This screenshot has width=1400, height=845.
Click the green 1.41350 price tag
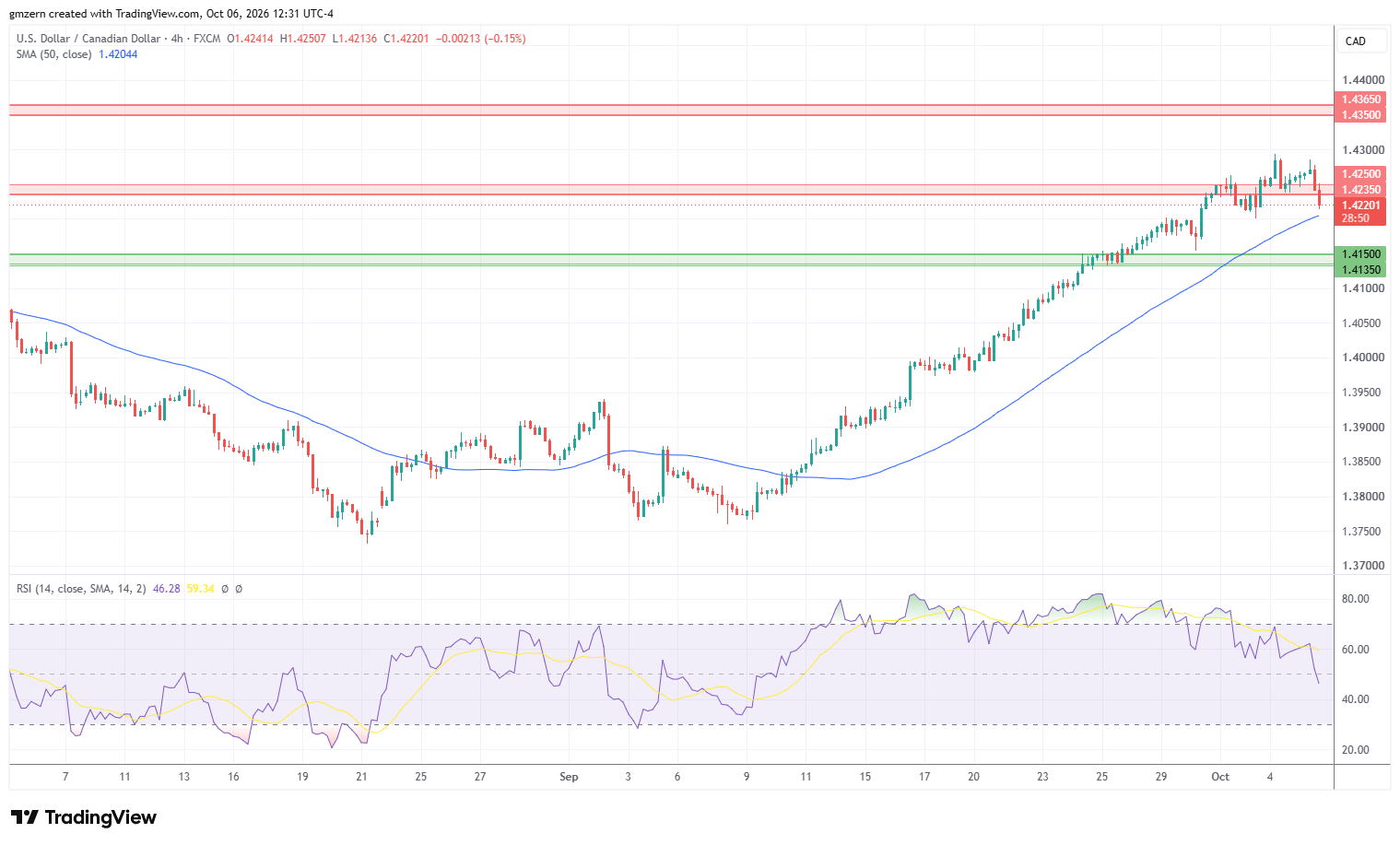click(1360, 270)
